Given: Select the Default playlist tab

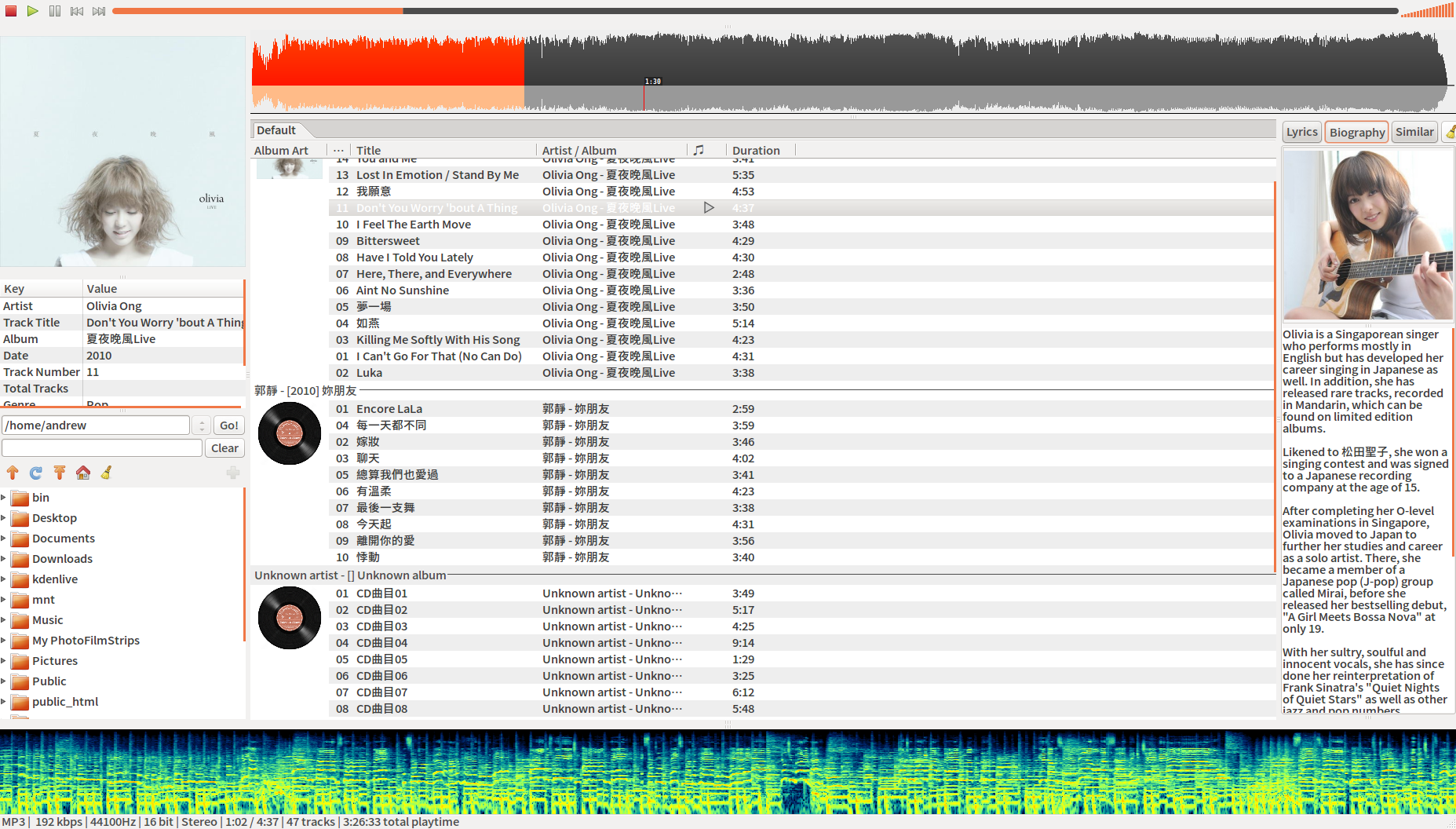Looking at the screenshot, I should 276,130.
